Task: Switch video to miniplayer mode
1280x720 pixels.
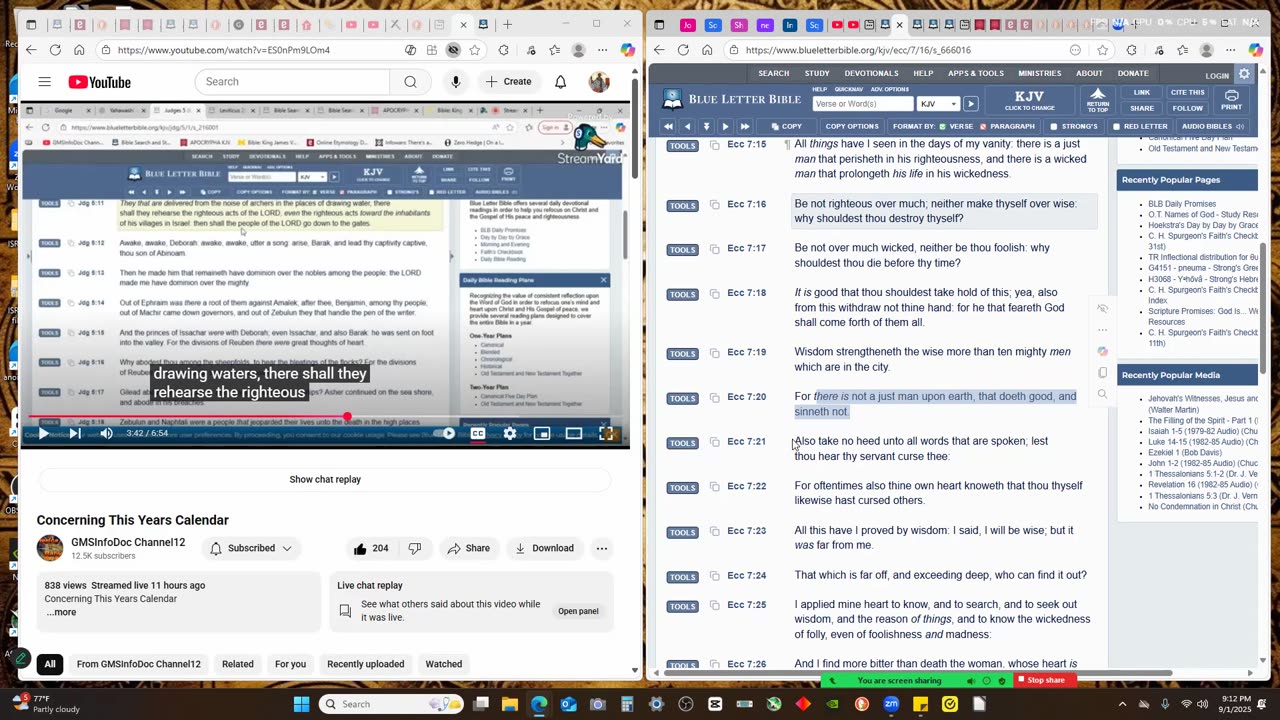Action: tap(542, 433)
